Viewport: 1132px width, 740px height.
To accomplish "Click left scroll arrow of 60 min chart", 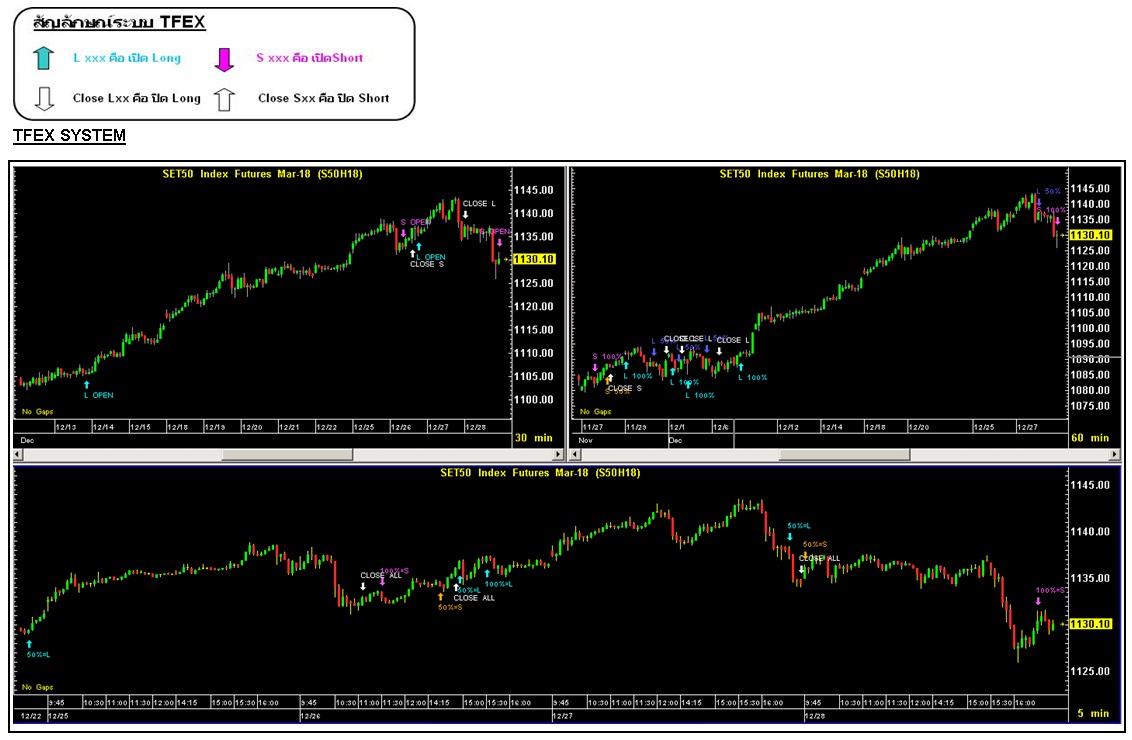I will 575,454.
